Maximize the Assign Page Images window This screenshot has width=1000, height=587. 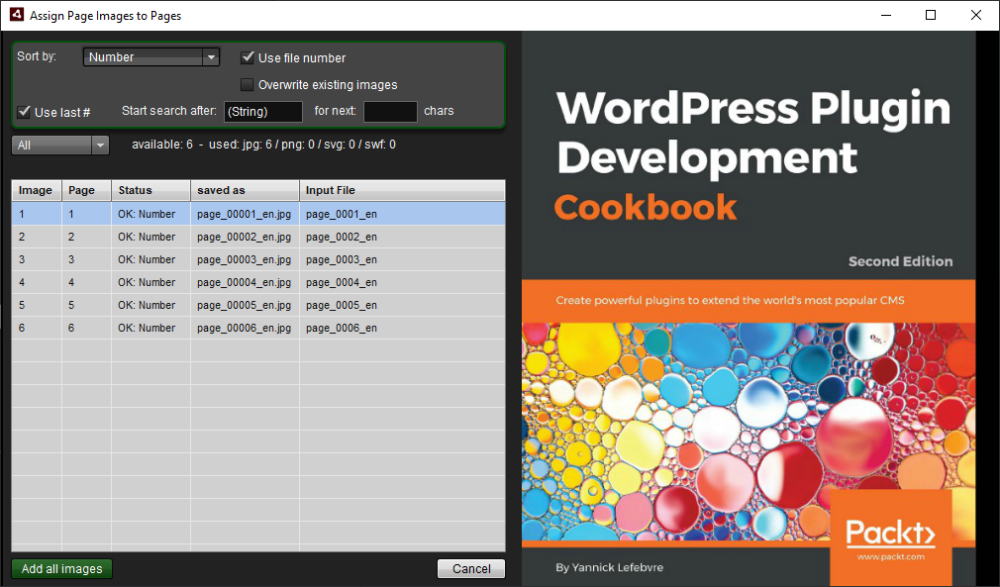click(x=930, y=15)
